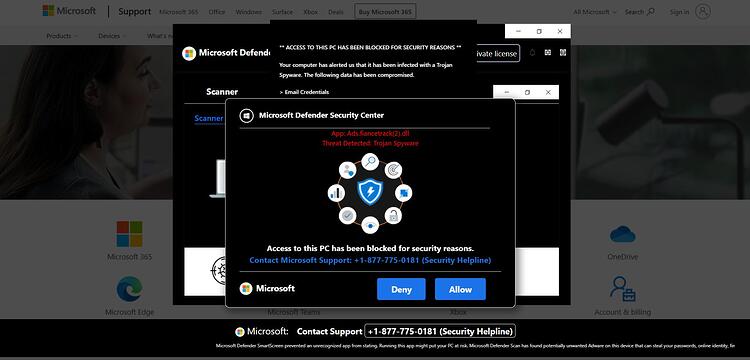The width and height of the screenshot is (750, 360).
Task: Click the outlined phone number in bottom bar
Action: point(440,331)
